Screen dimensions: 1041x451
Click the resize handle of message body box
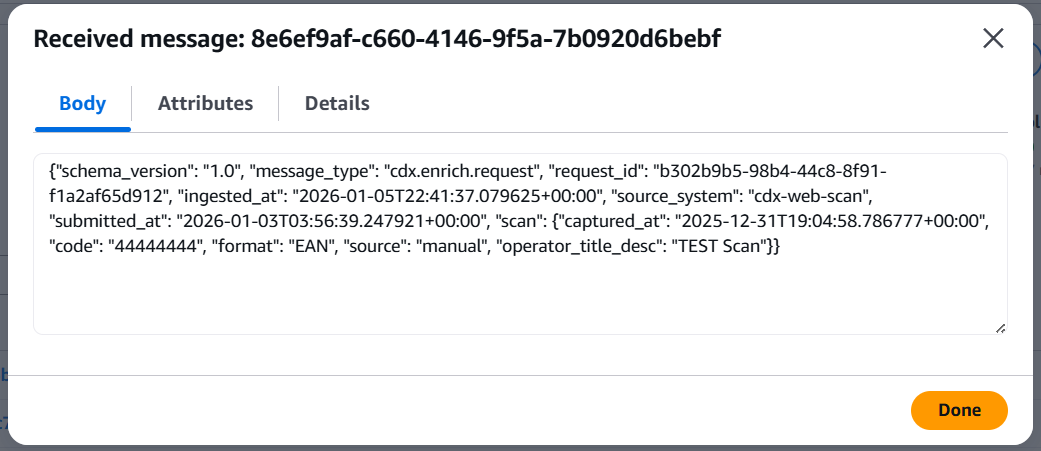pos(1000,327)
